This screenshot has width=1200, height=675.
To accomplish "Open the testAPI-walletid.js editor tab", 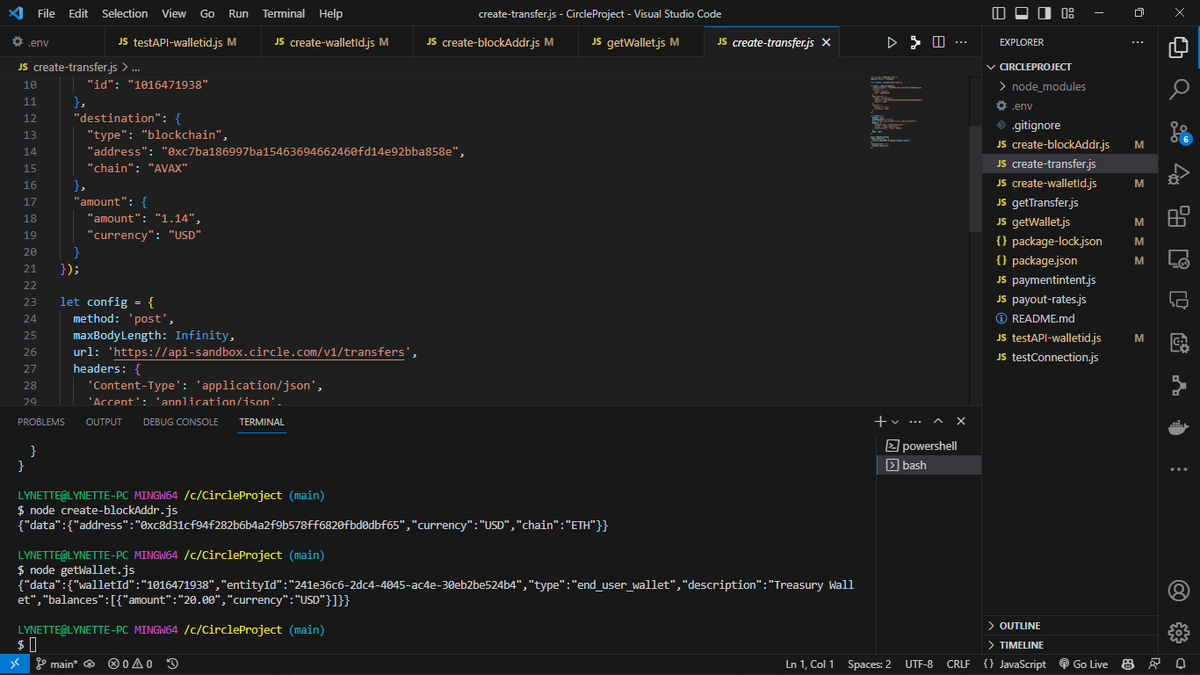I will tap(183, 42).
